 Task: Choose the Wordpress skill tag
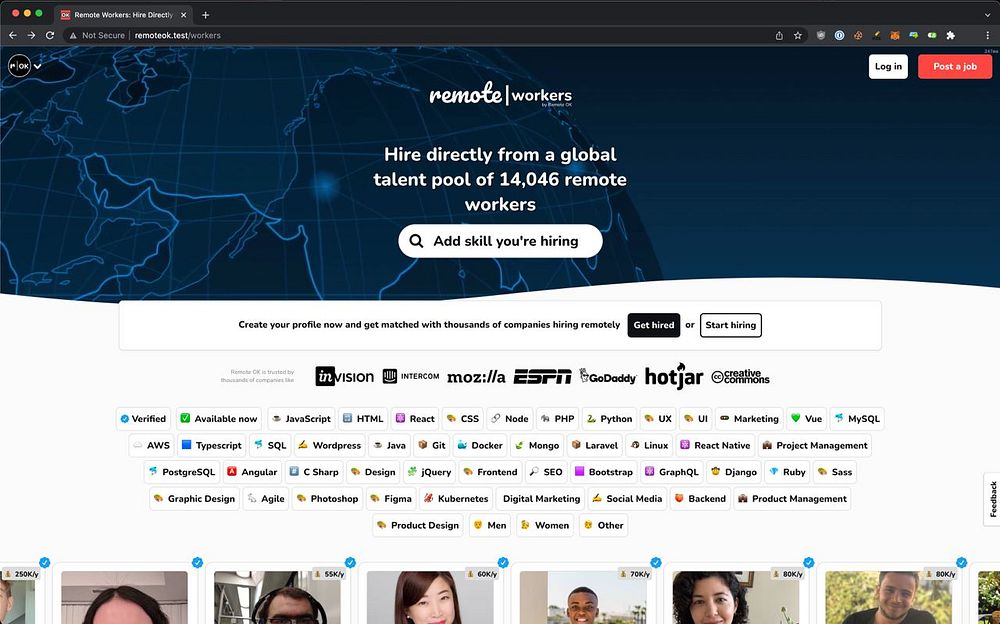tap(329, 445)
